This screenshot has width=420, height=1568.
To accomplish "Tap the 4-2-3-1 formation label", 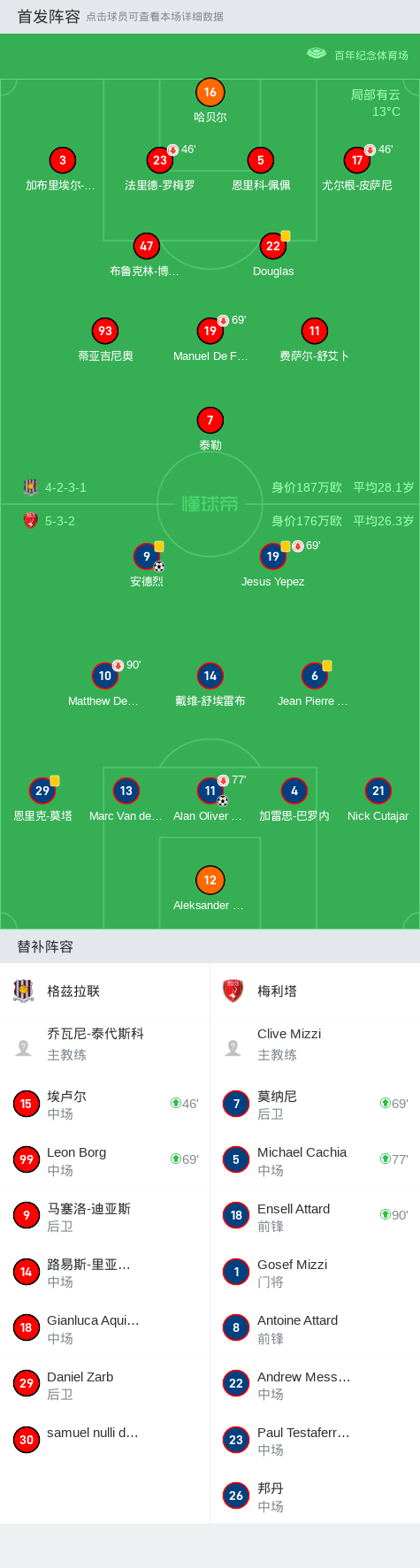I will coord(65,487).
